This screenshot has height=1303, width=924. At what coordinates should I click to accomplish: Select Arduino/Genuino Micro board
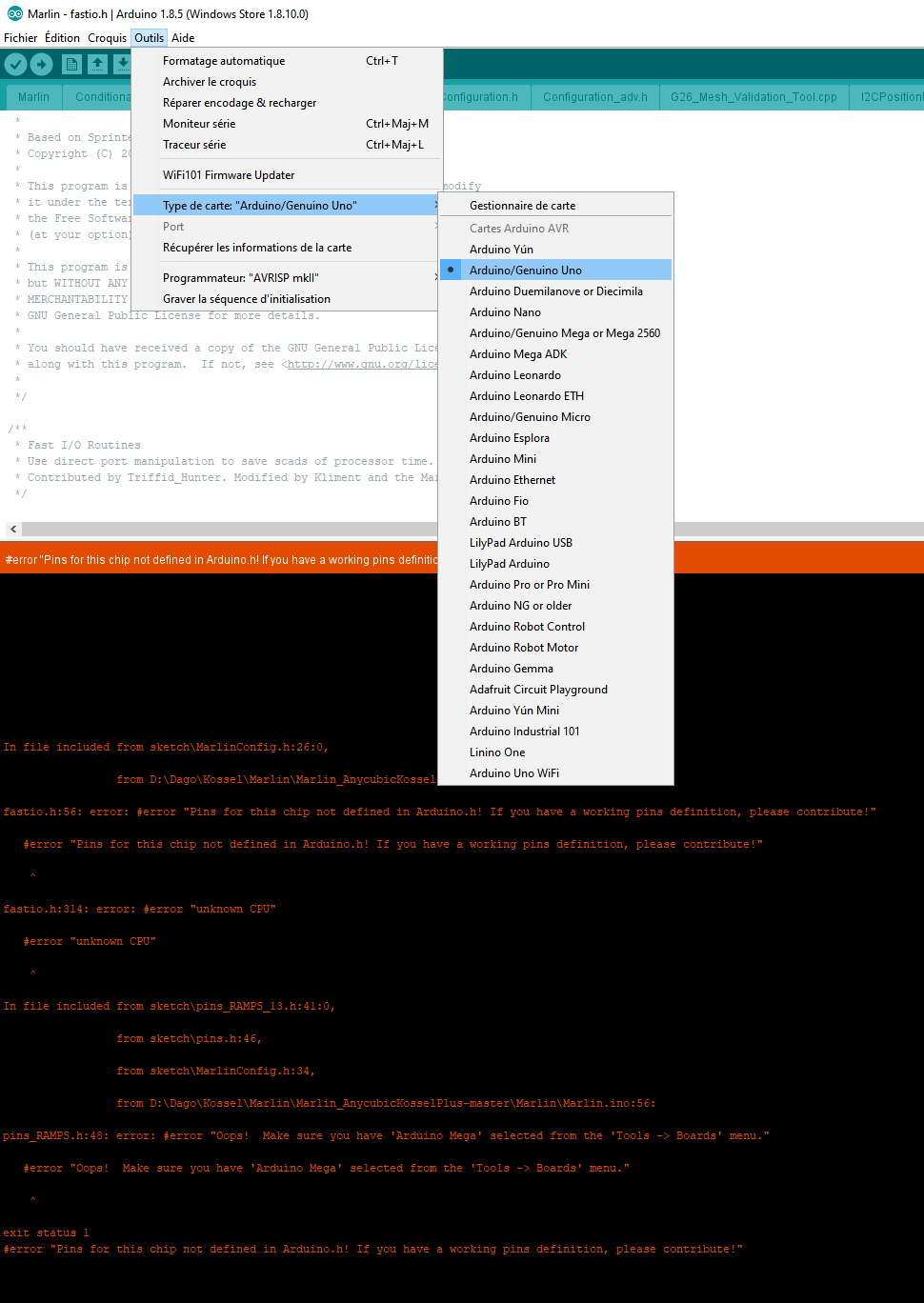click(555, 417)
